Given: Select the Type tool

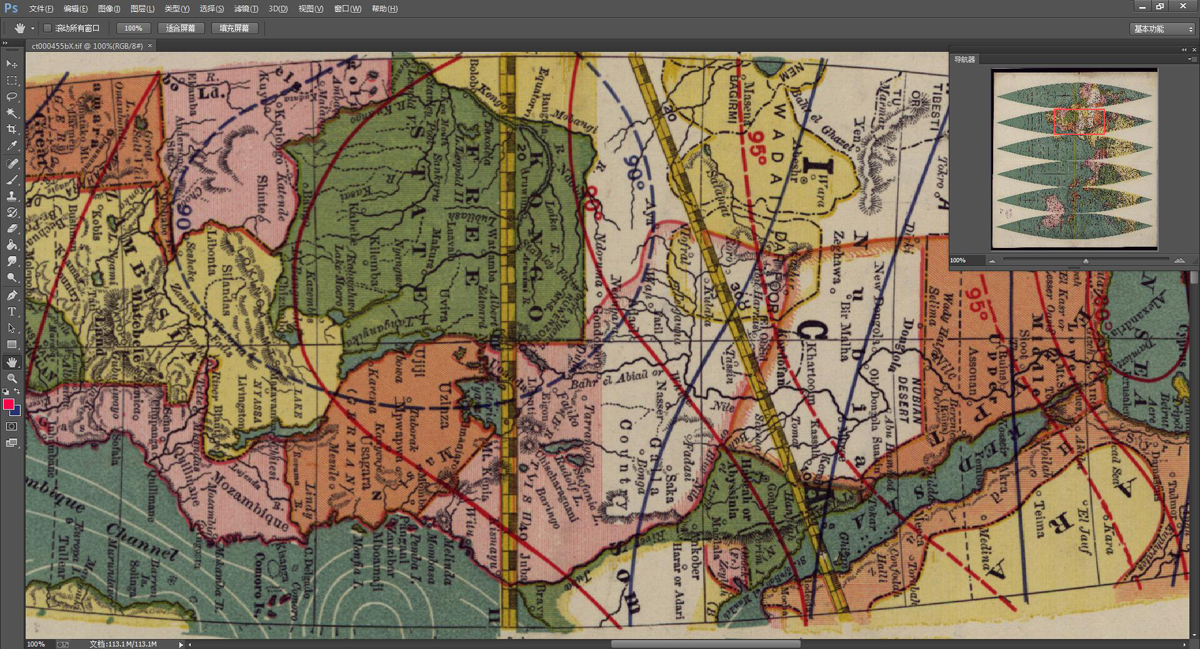Looking at the screenshot, I should [12, 312].
